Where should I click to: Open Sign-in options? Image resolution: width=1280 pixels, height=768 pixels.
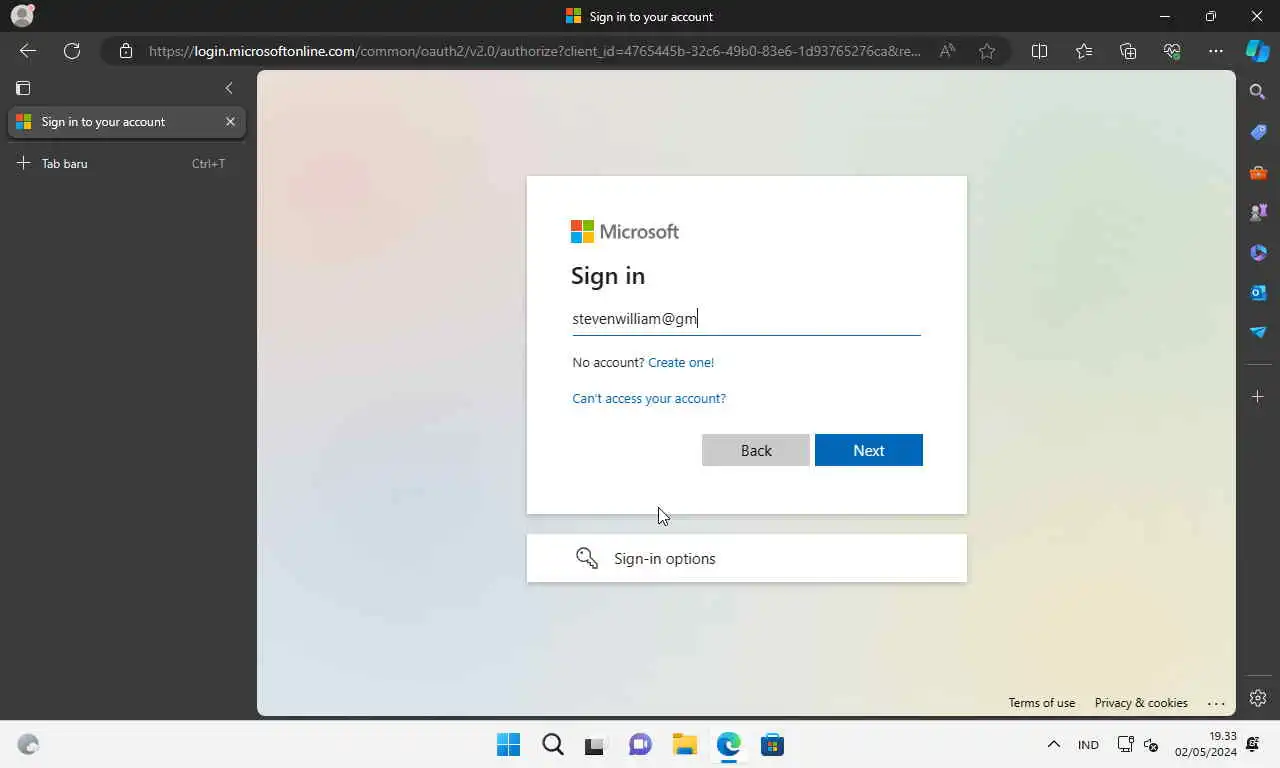(x=747, y=558)
